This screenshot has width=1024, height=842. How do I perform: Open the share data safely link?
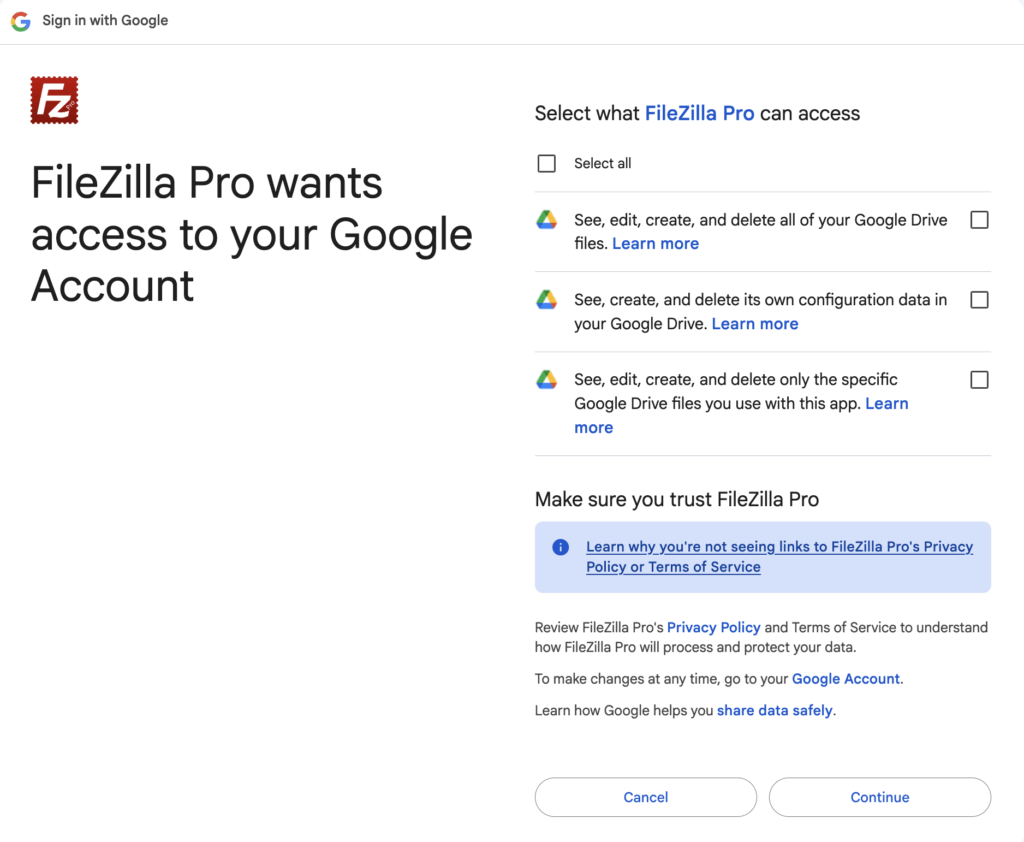tap(774, 711)
